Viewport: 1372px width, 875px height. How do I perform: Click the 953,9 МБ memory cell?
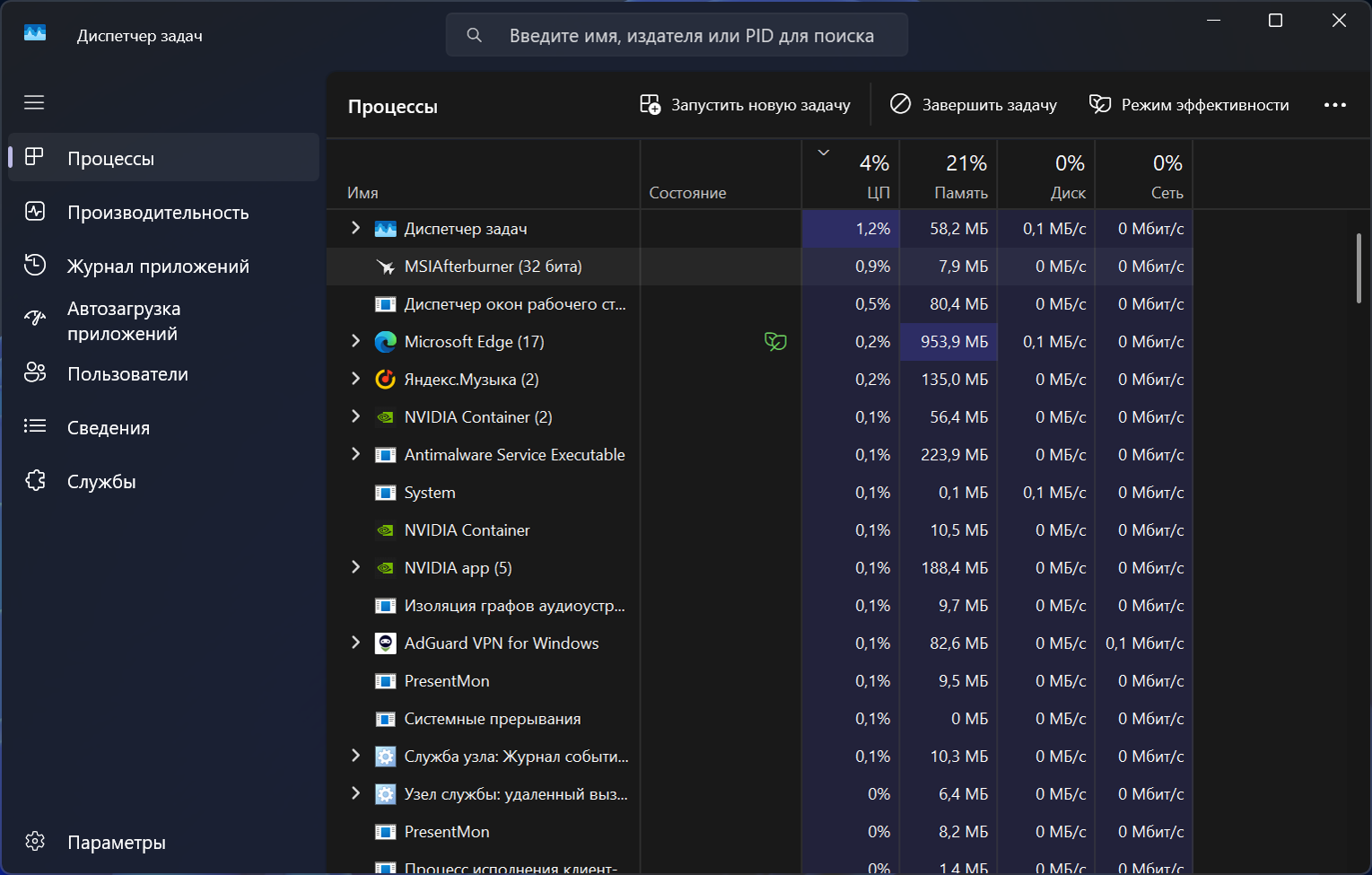tap(948, 342)
